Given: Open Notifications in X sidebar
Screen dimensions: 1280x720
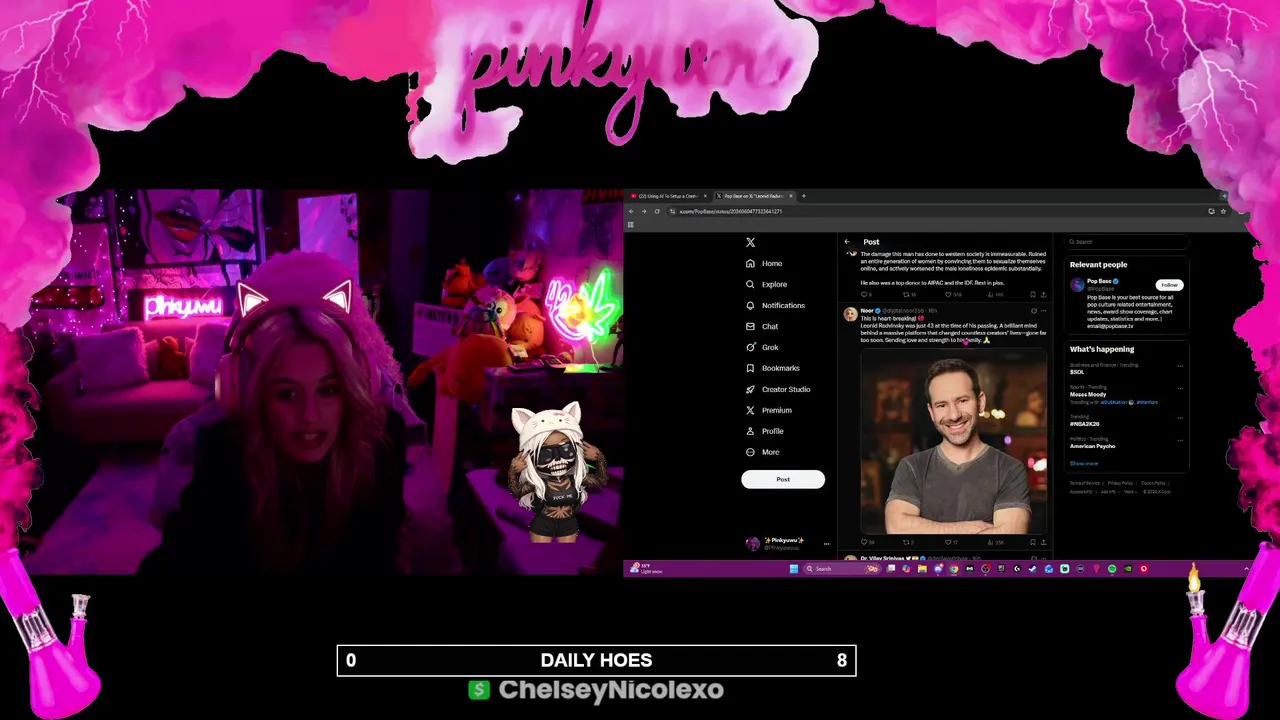Looking at the screenshot, I should click(x=775, y=305).
